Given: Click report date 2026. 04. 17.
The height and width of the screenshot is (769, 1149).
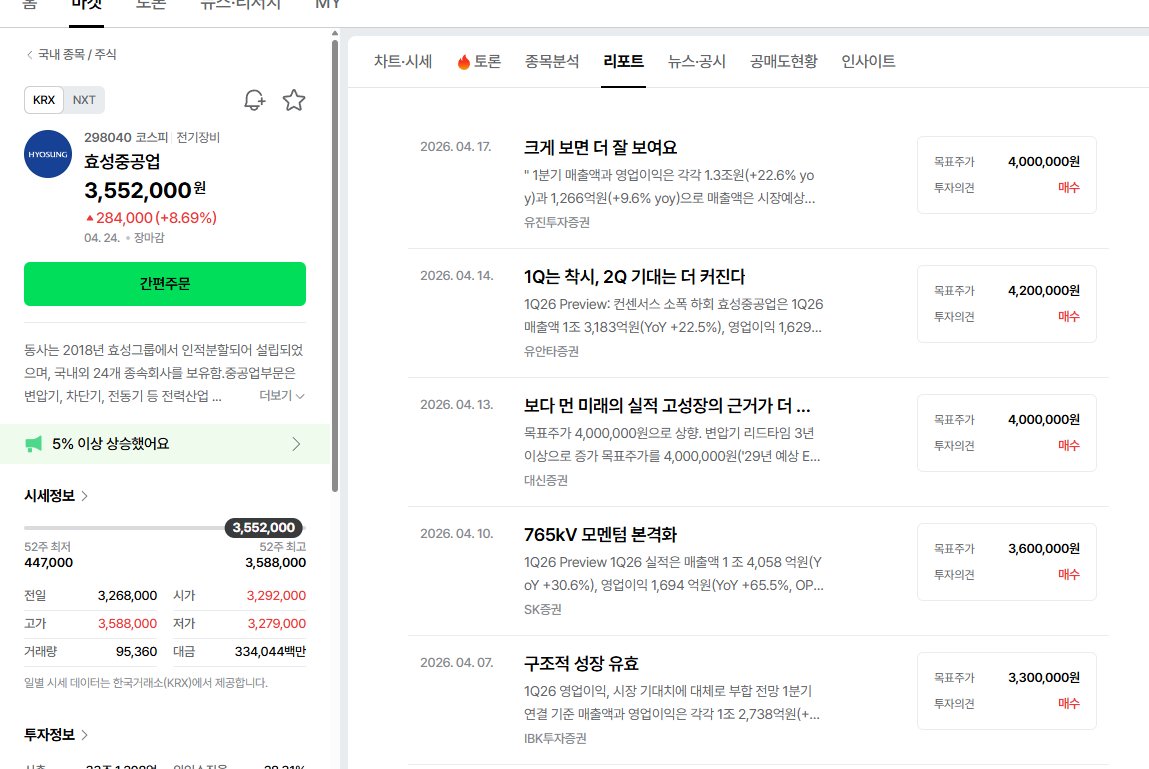Looking at the screenshot, I should click(x=456, y=147).
